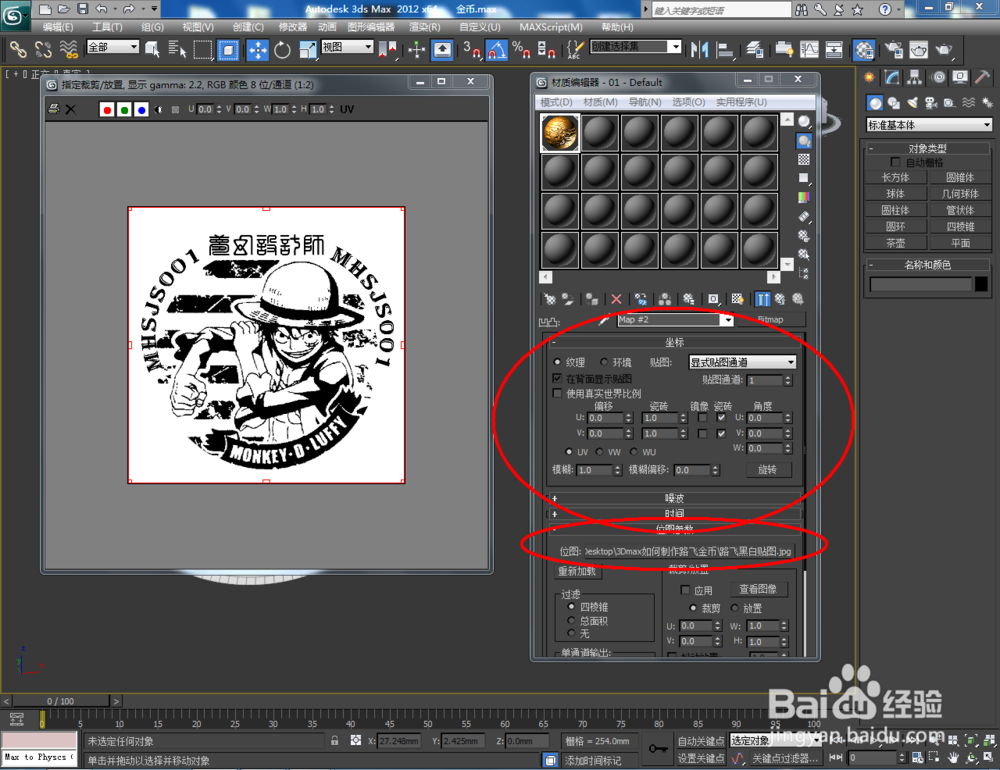
Task: Open the 渲染(R) menu
Action: coord(425,27)
